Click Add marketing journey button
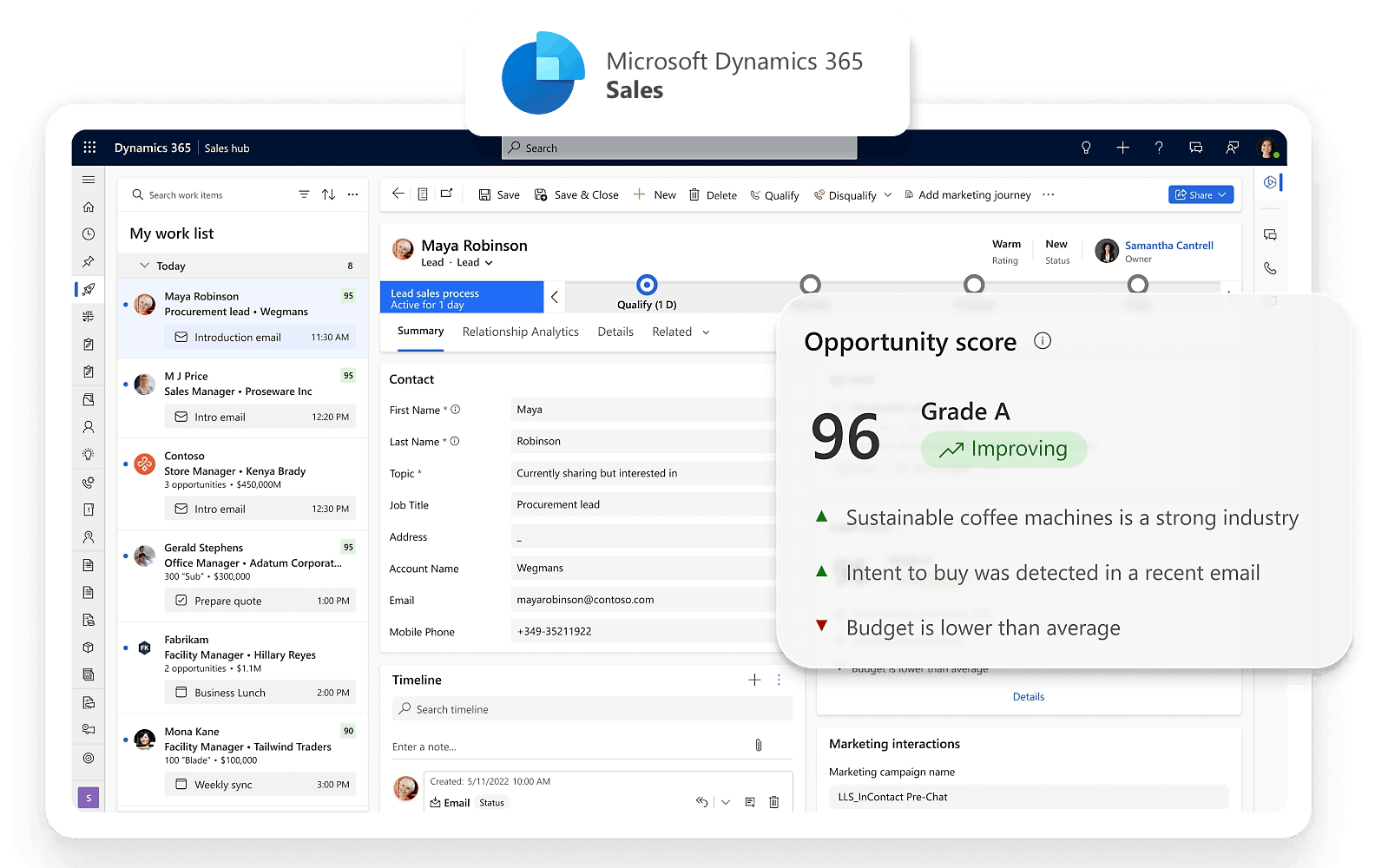 (x=968, y=195)
